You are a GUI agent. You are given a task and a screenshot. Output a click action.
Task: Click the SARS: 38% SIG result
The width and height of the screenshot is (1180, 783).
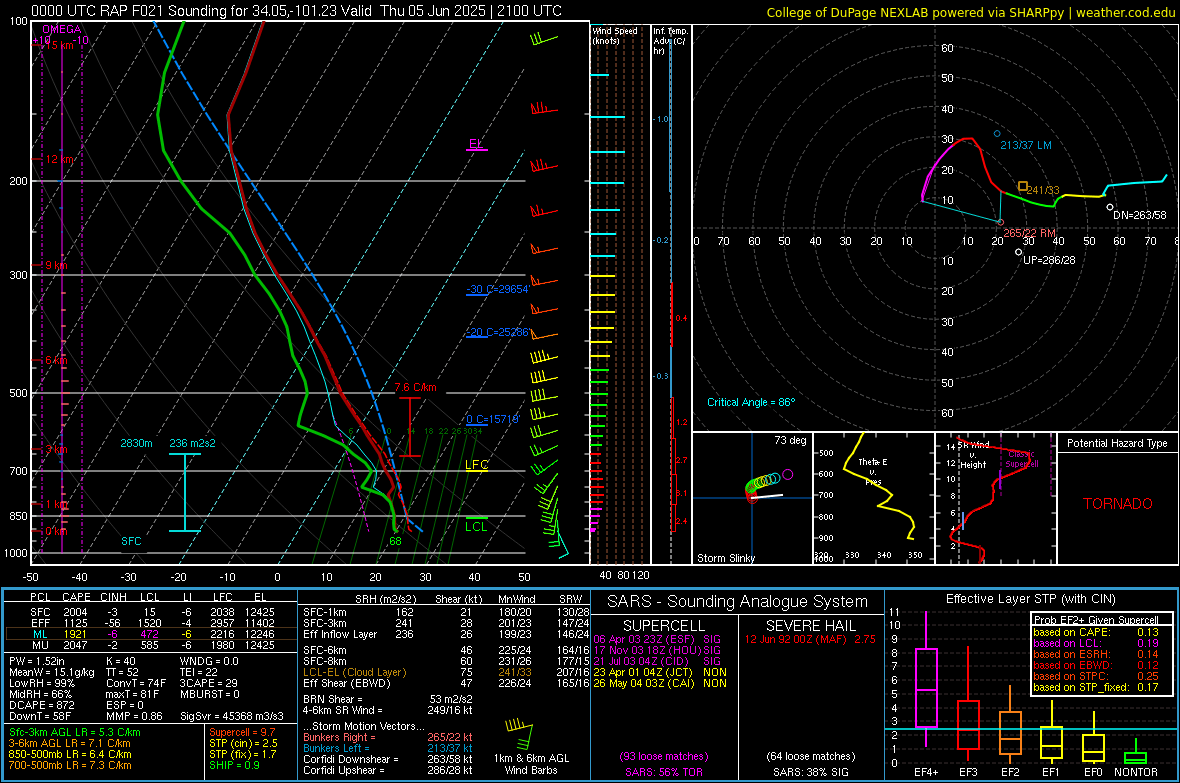coord(810,772)
